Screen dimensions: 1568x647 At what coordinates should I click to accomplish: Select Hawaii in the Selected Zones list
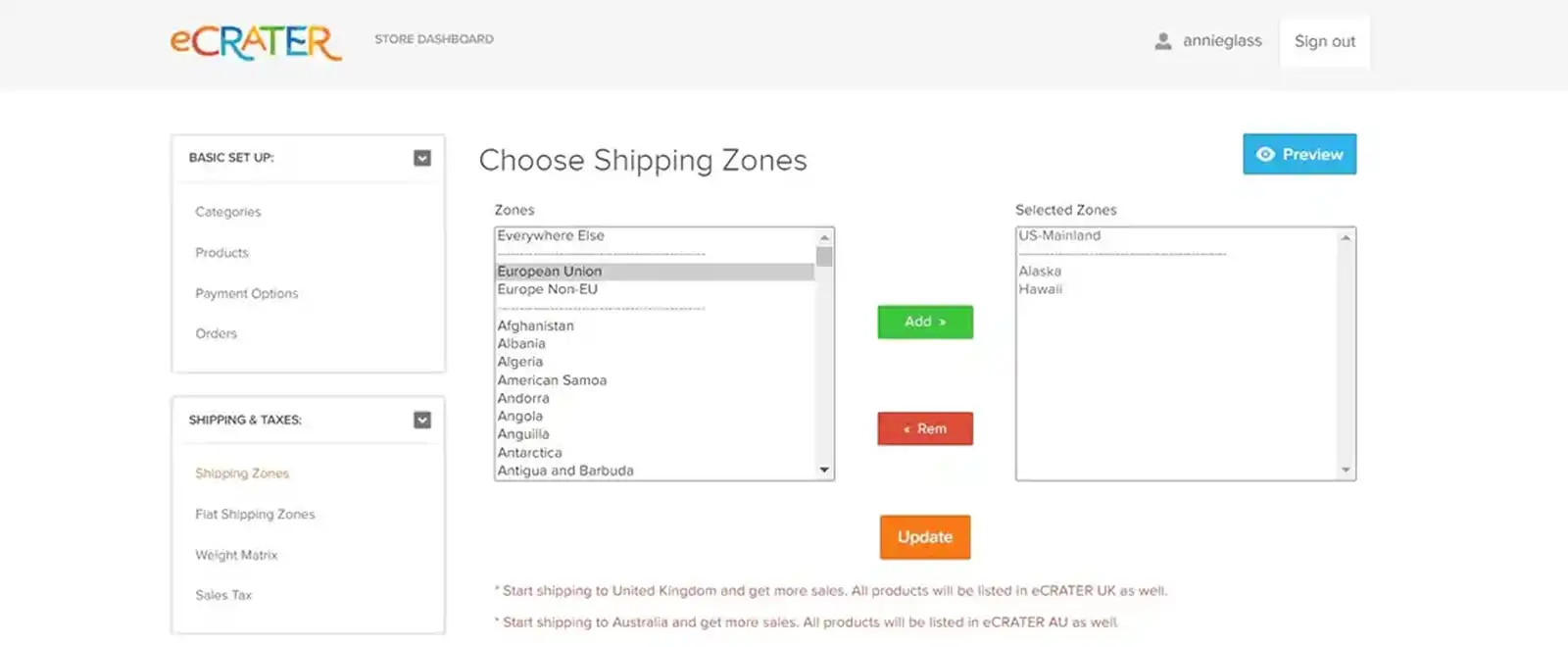(1042, 288)
